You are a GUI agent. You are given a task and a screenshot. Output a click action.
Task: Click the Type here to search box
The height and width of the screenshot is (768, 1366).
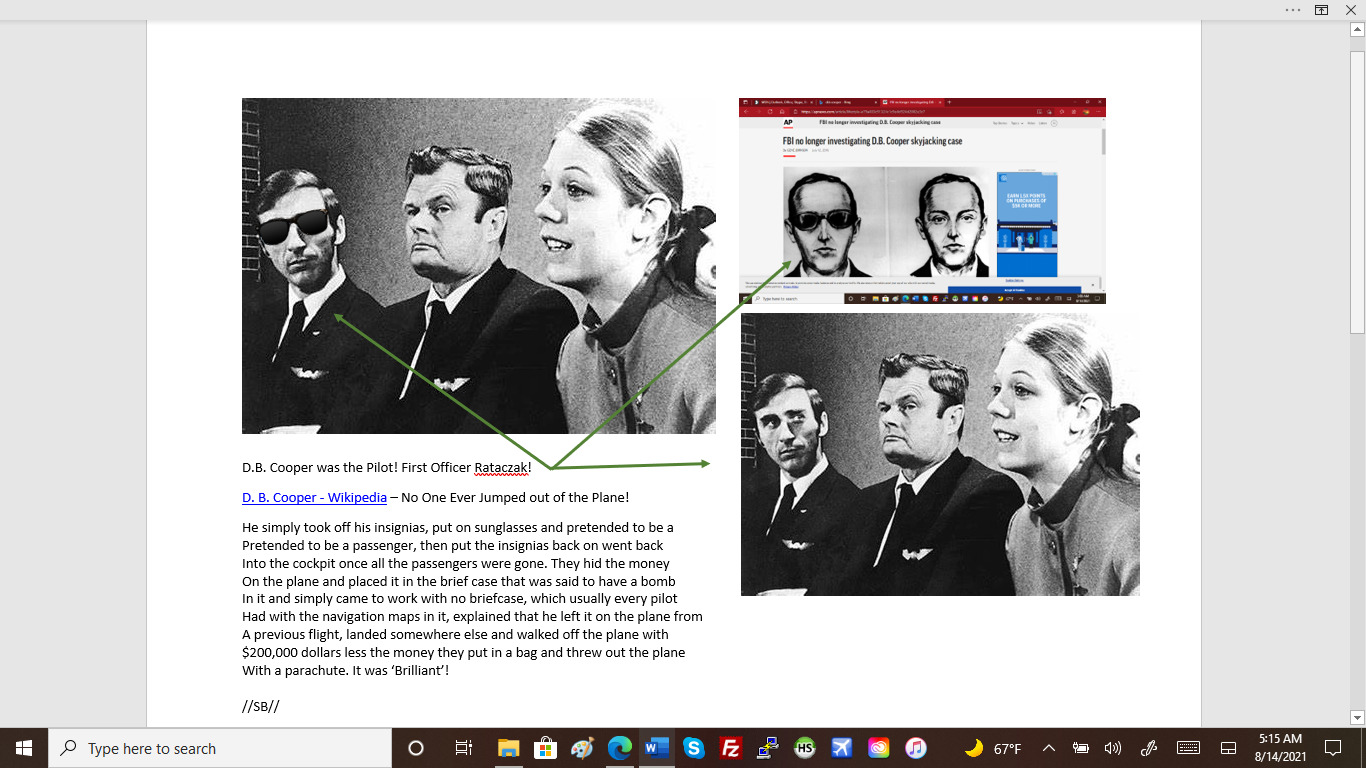coord(220,748)
